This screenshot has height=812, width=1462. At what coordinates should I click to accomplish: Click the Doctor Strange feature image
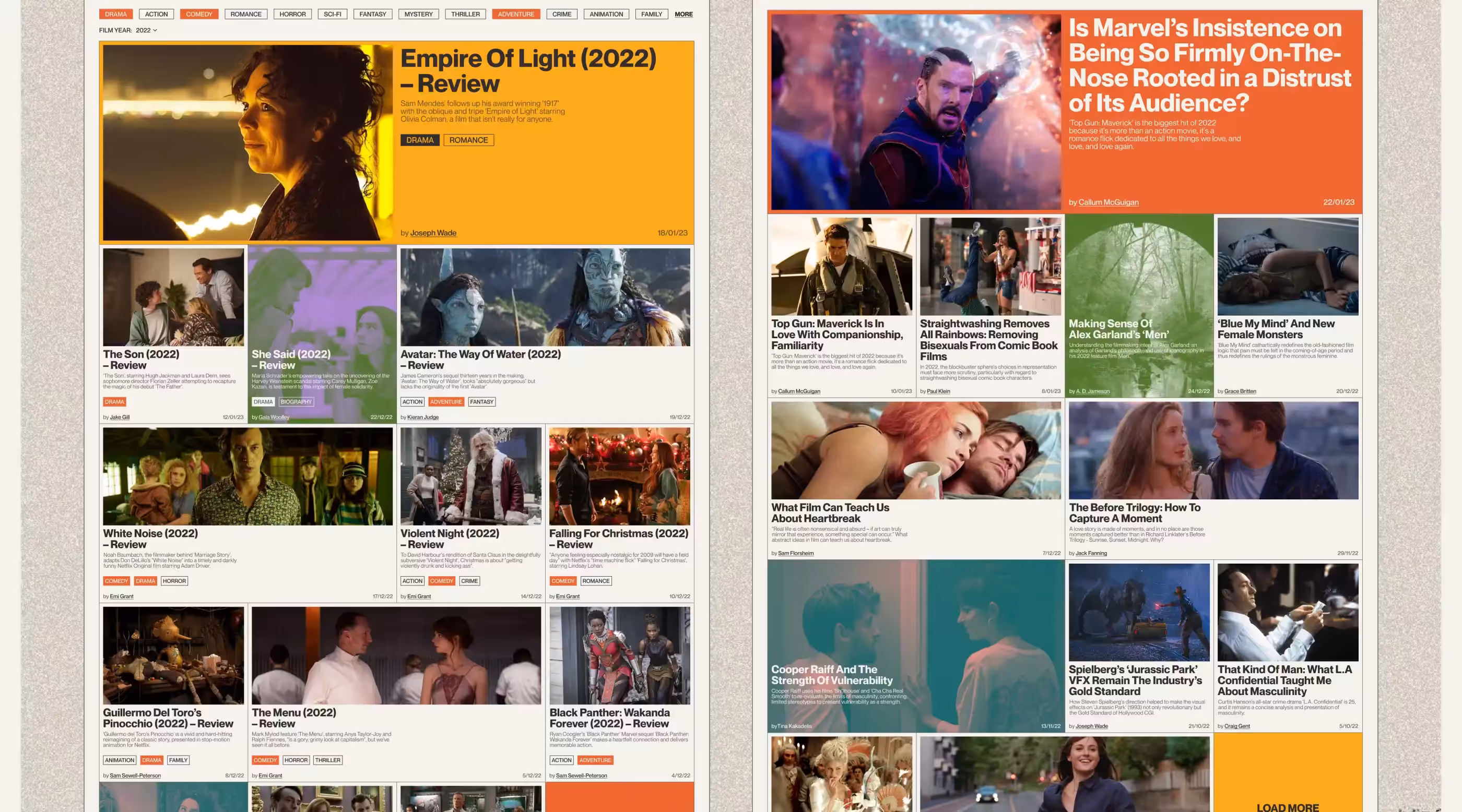tap(916, 112)
